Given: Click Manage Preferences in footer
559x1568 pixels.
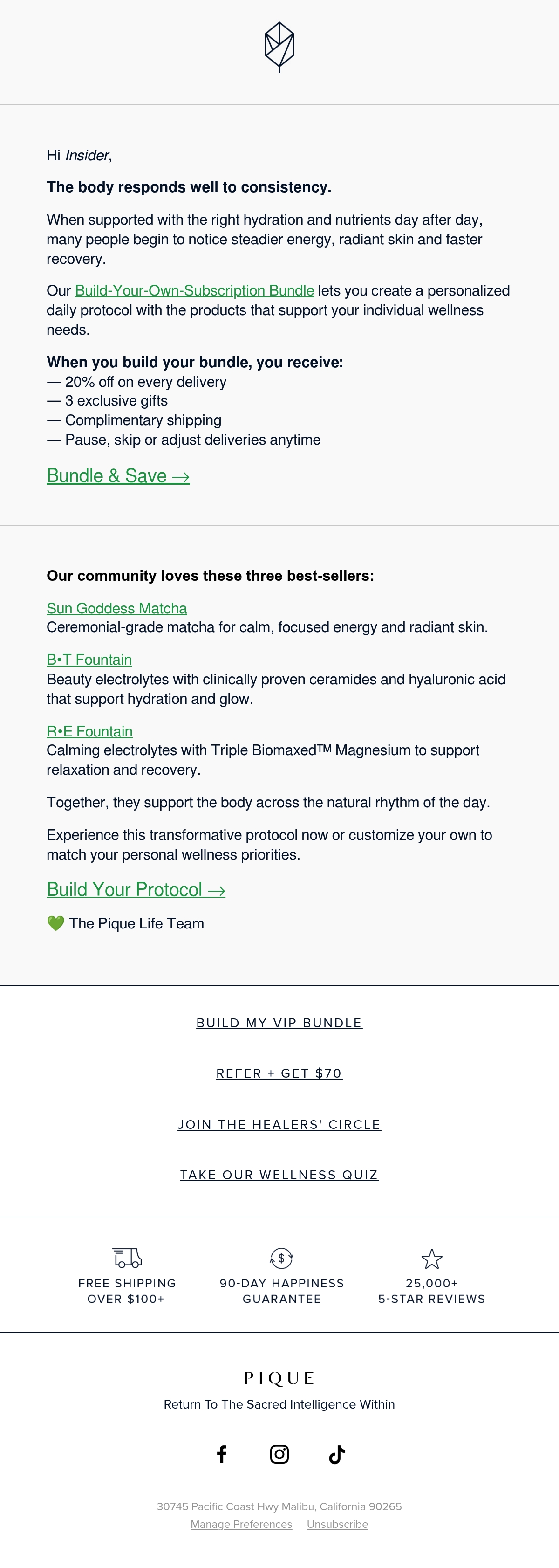Looking at the screenshot, I should click(x=241, y=1524).
